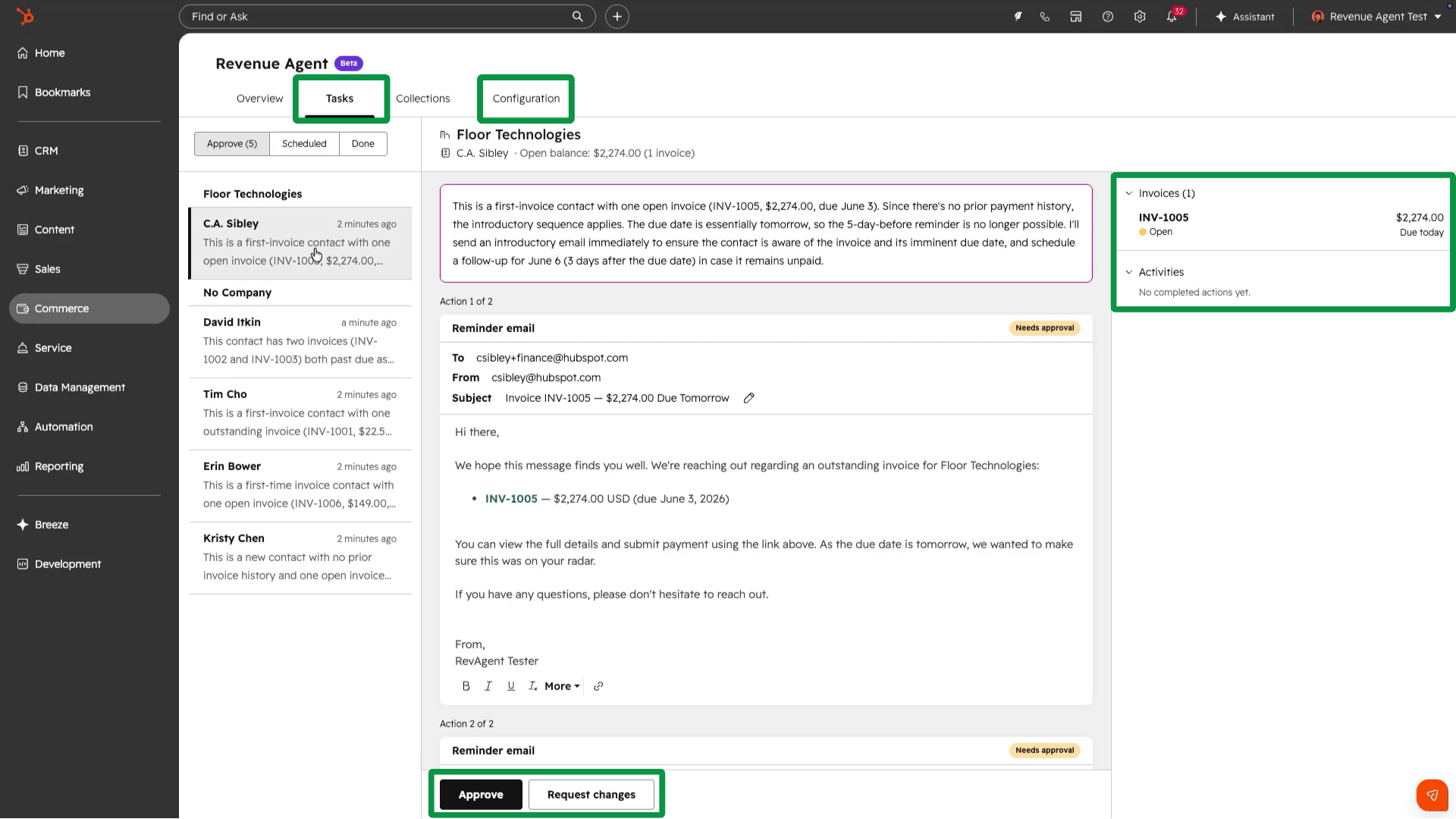This screenshot has width=1456, height=819.
Task: Open the settings gear icon
Action: (x=1140, y=17)
